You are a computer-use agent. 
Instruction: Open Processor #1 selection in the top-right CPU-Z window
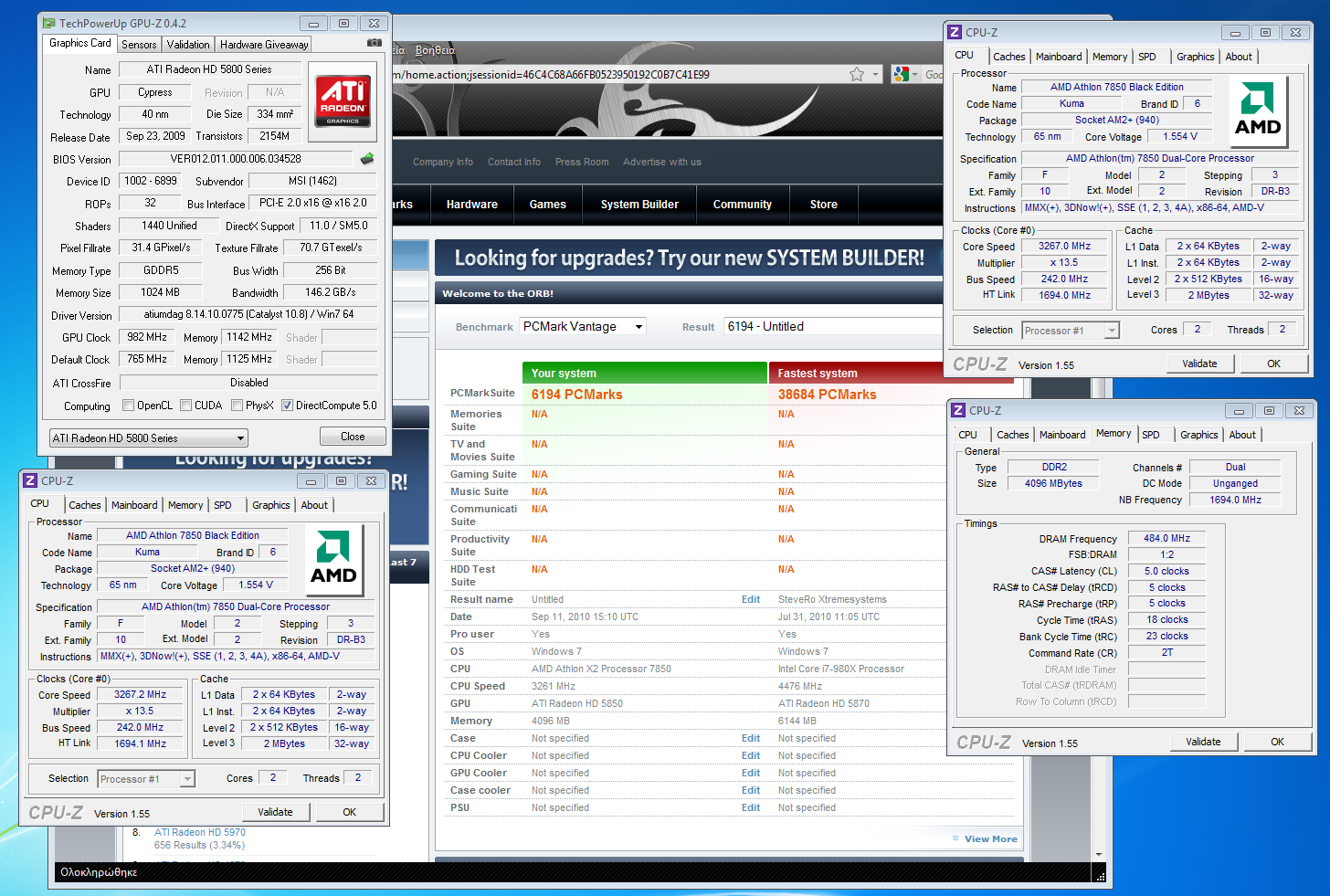click(1071, 331)
